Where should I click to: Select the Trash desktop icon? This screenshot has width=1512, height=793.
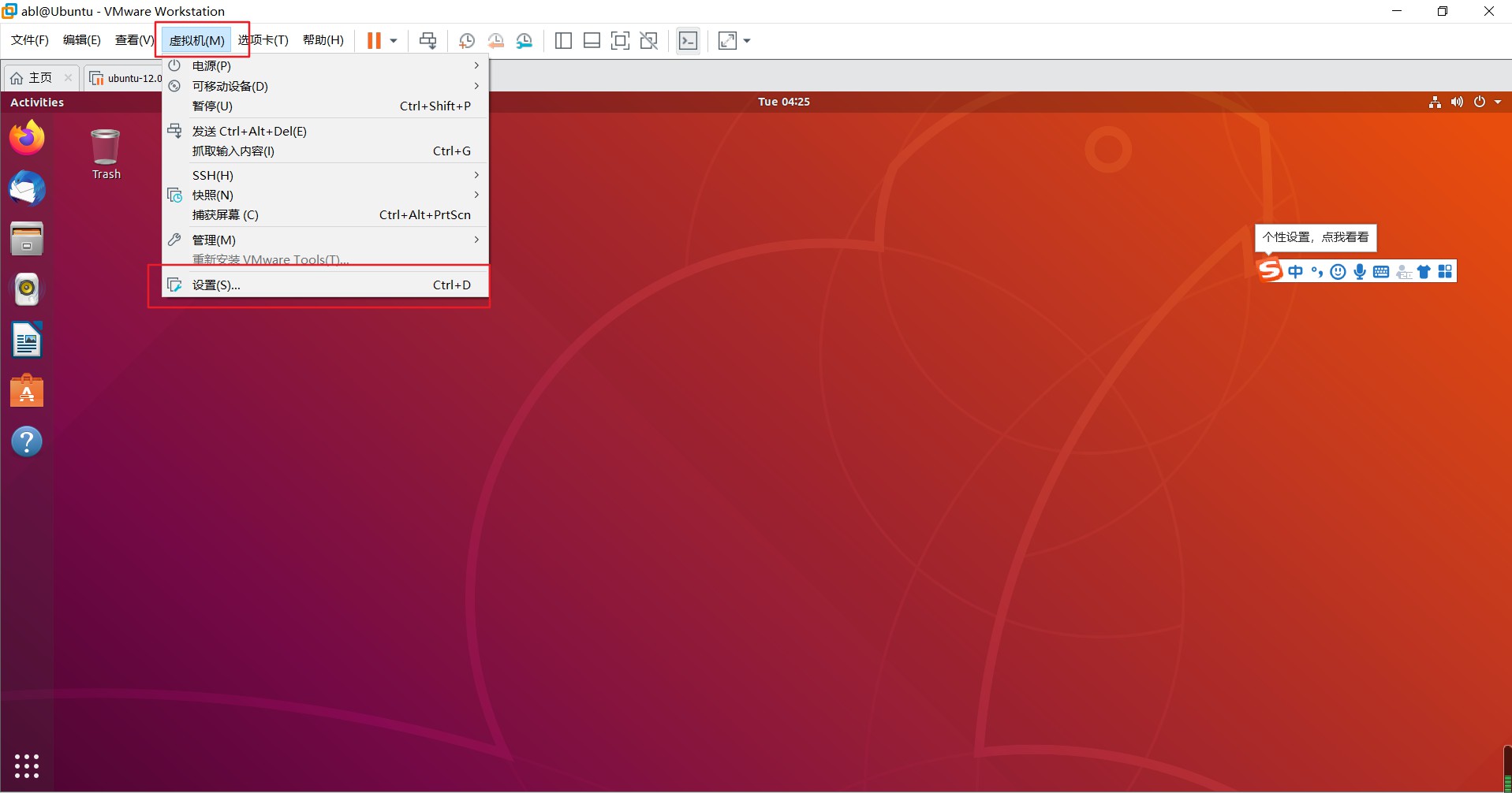click(x=106, y=155)
